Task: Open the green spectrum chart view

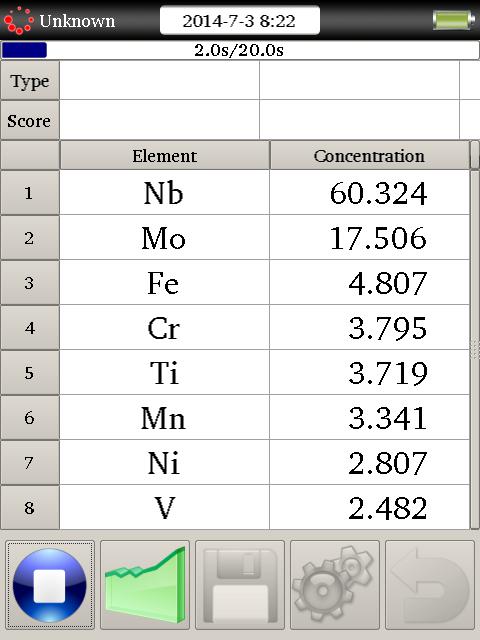Action: point(145,585)
